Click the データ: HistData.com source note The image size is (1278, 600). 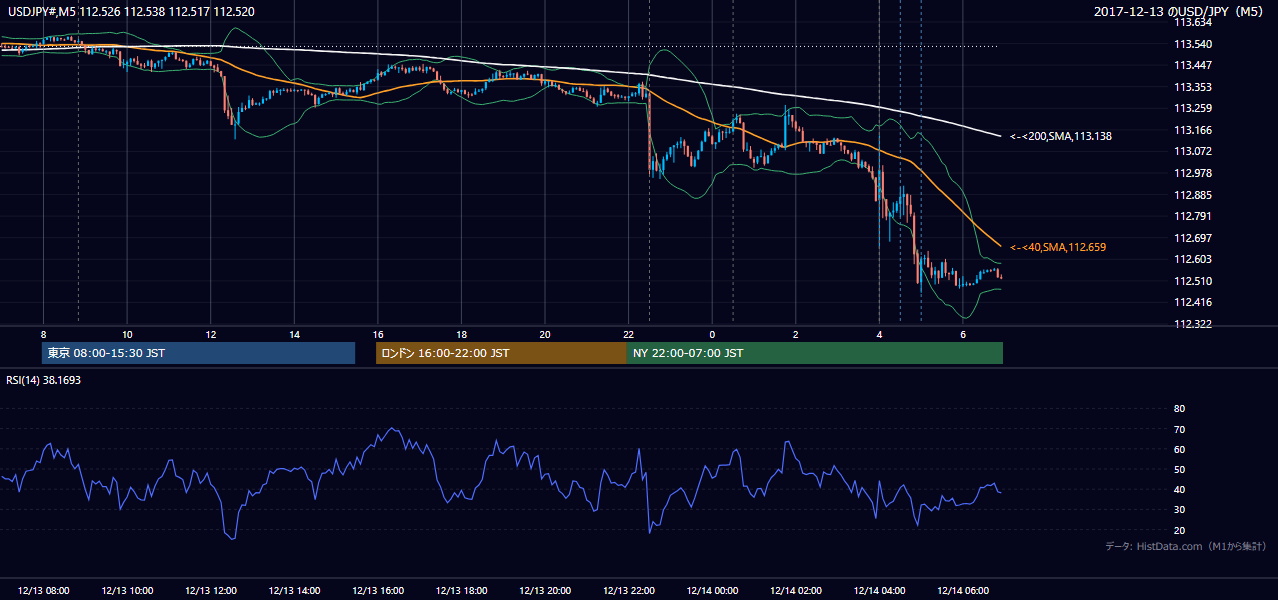tap(1185, 546)
